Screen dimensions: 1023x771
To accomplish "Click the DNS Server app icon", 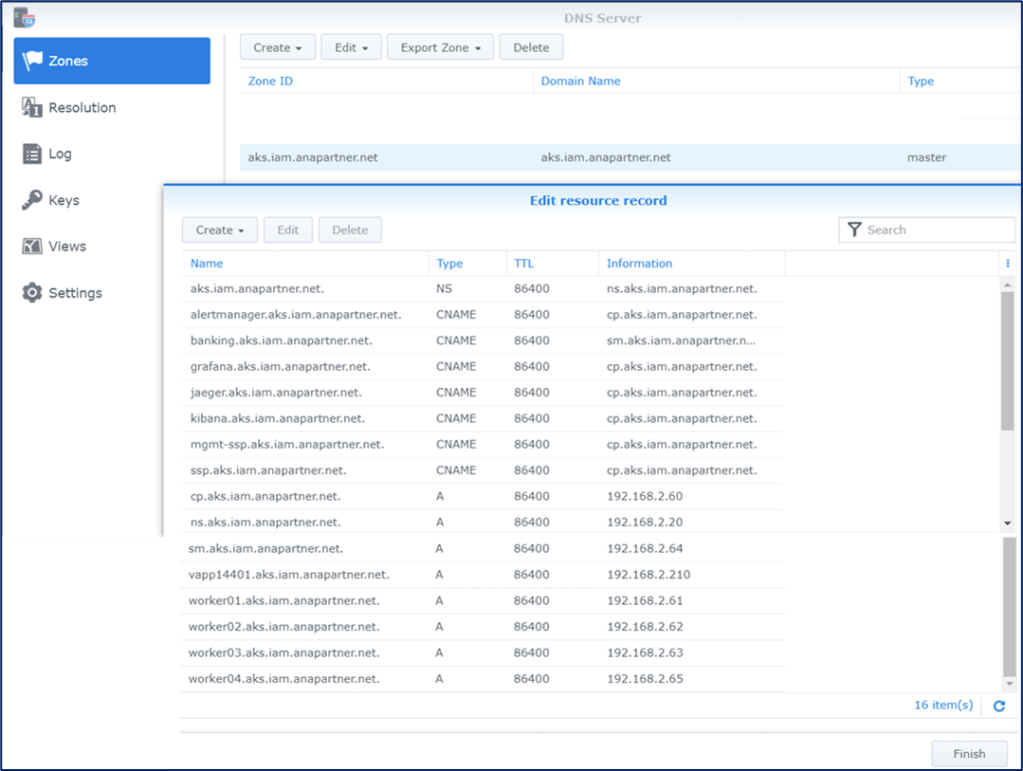I will click(x=25, y=17).
